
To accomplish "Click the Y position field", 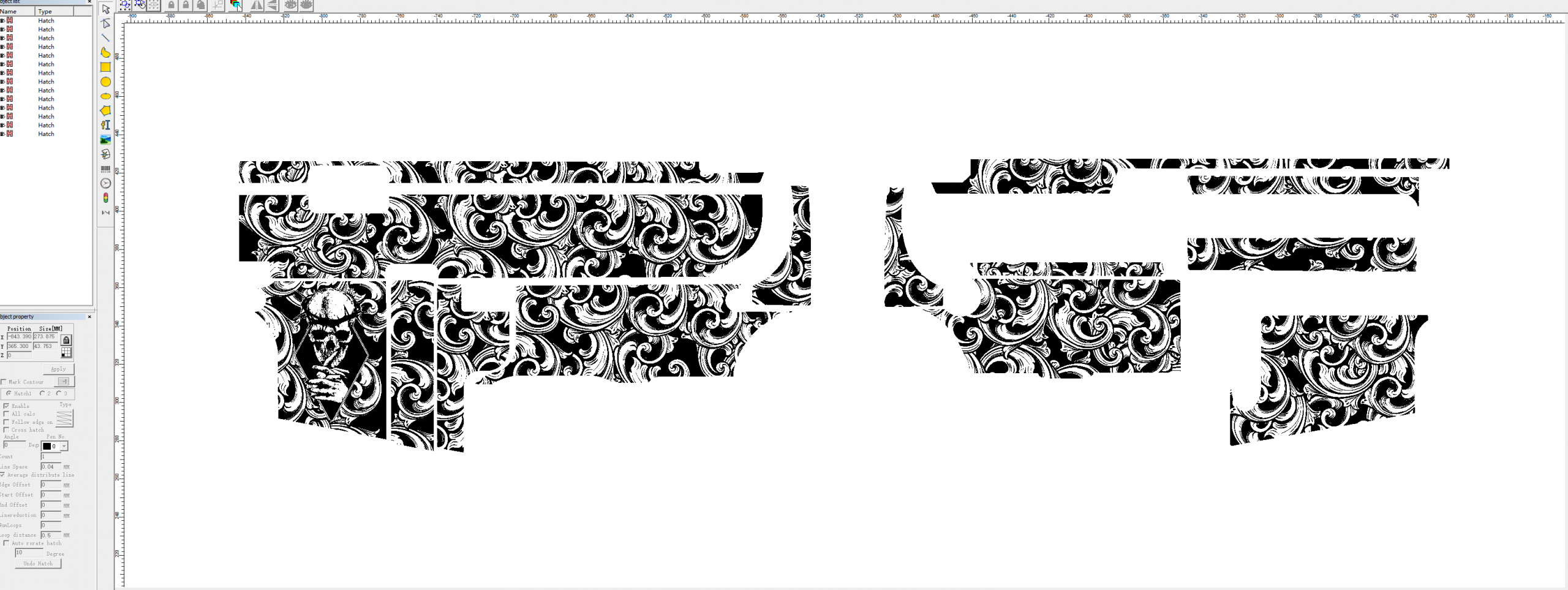I will pyautogui.click(x=19, y=346).
